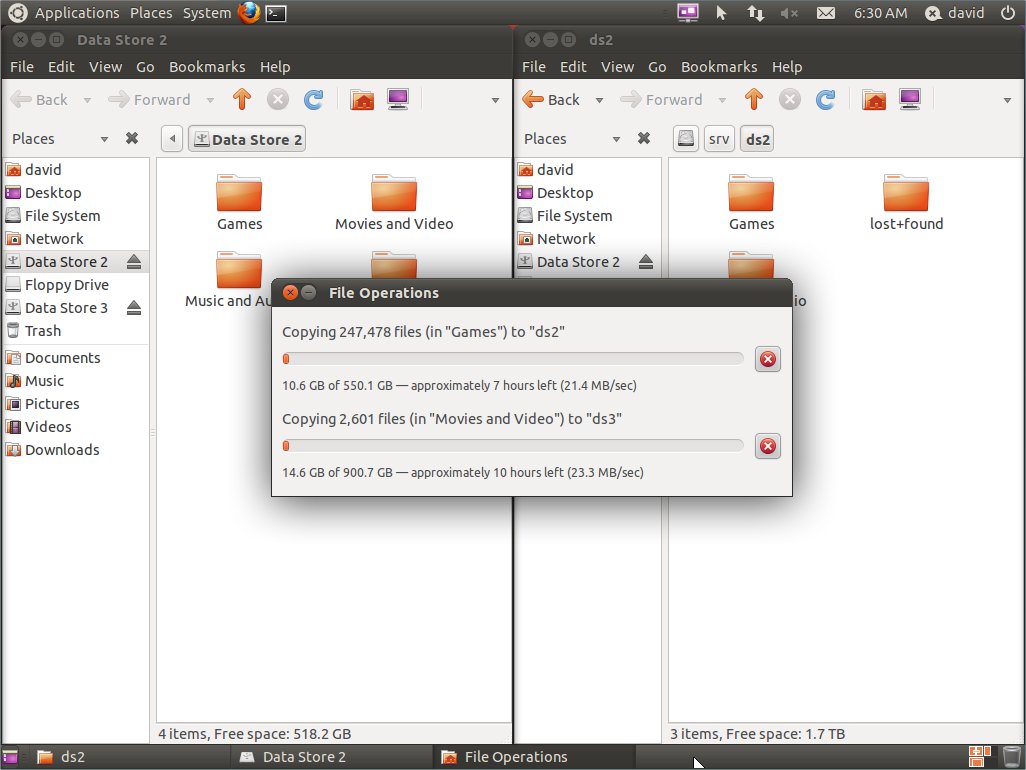Click the Up arrow in Data Store 2 window
1026x770 pixels.
[x=242, y=99]
